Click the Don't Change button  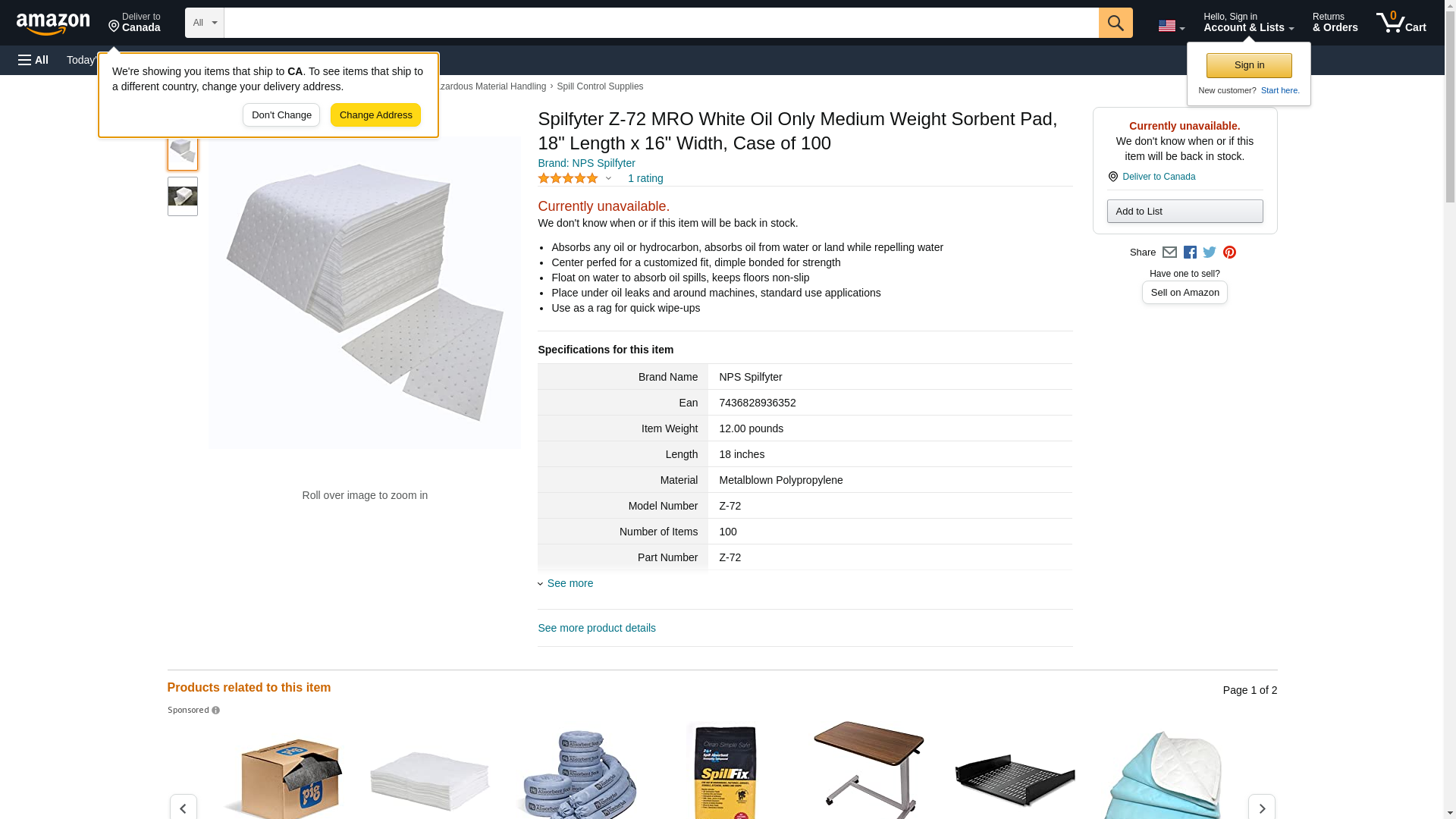click(x=281, y=115)
